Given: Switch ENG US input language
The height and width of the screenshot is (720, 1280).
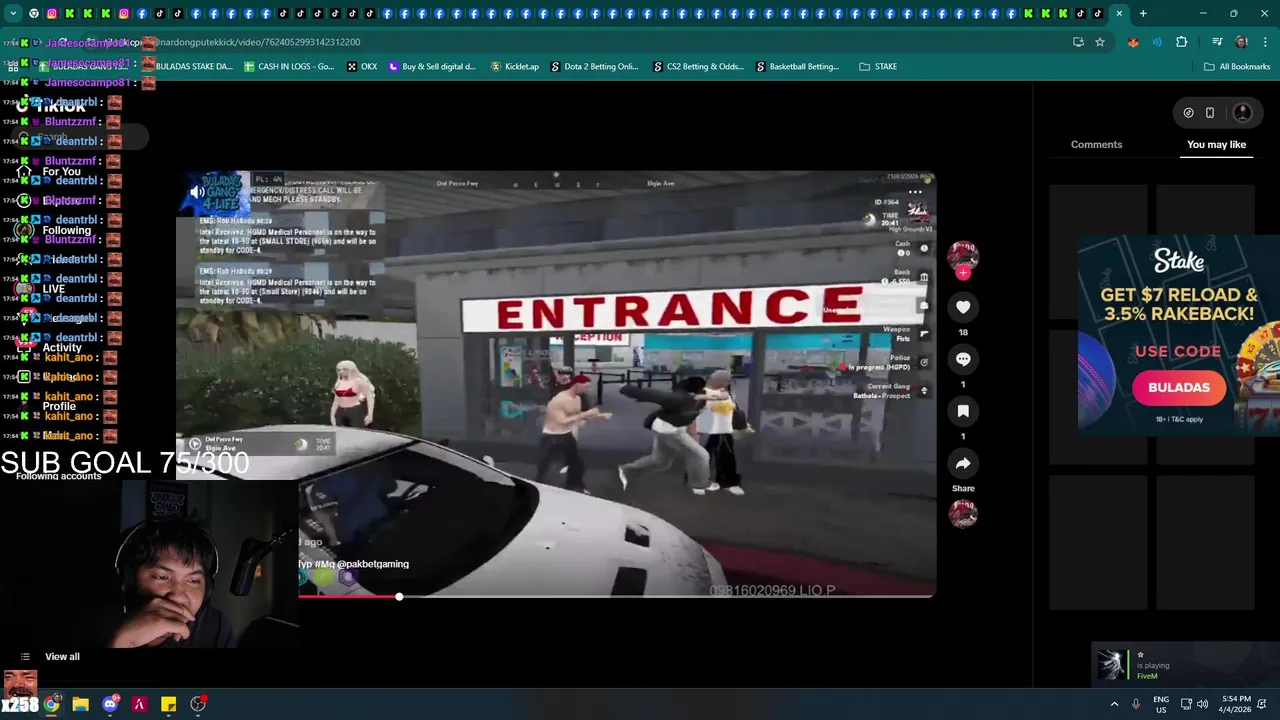Looking at the screenshot, I should pos(1161,704).
